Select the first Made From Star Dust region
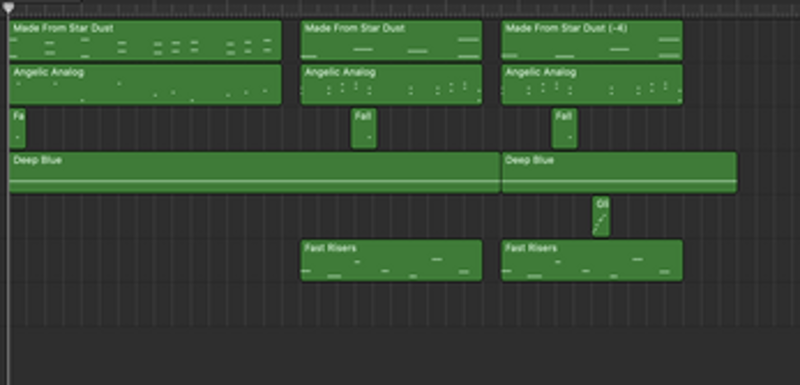The image size is (800, 385). pyautogui.click(x=145, y=40)
